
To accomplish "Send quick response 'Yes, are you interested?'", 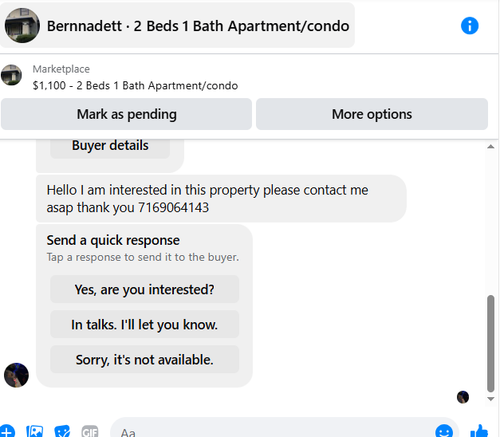I will click(x=144, y=289).
